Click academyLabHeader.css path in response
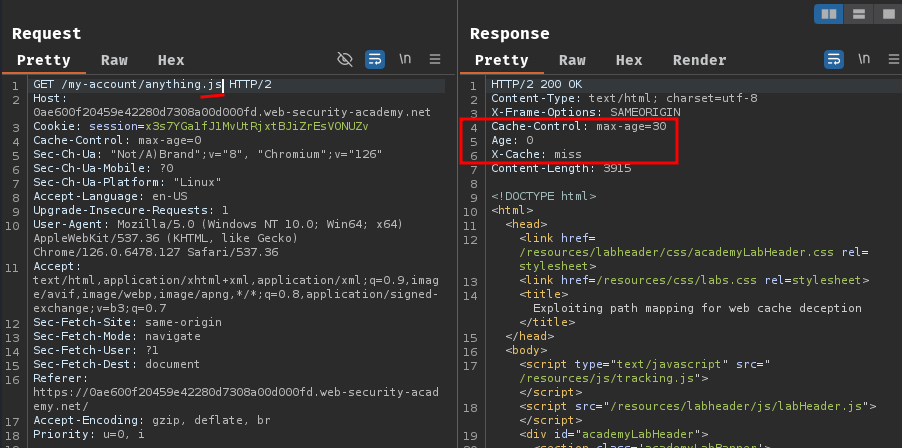The width and height of the screenshot is (902, 448). pyautogui.click(x=677, y=252)
